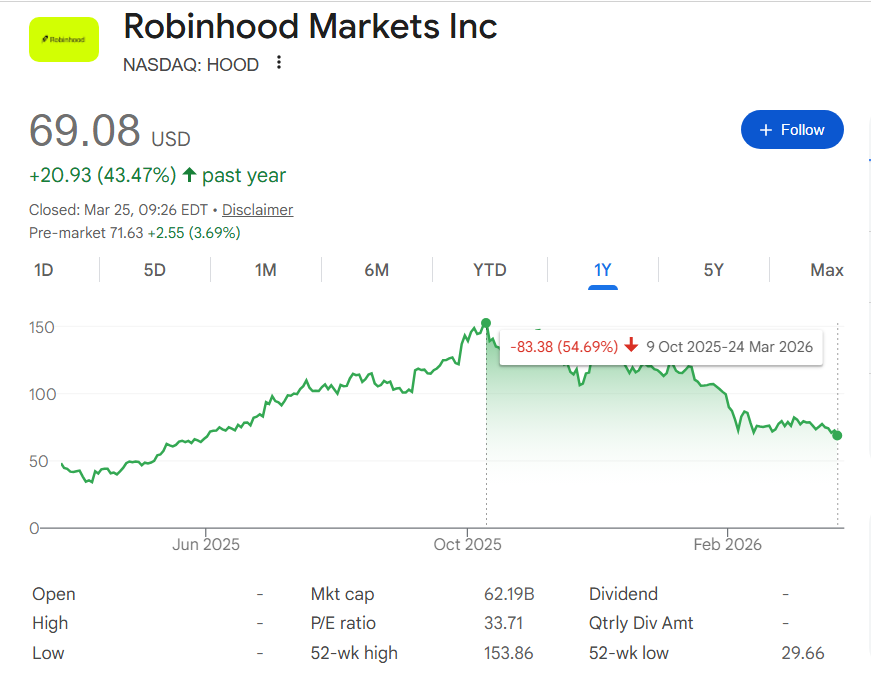Enable the 5D chart period
Viewport: 871px width, 678px height.
pos(154,270)
